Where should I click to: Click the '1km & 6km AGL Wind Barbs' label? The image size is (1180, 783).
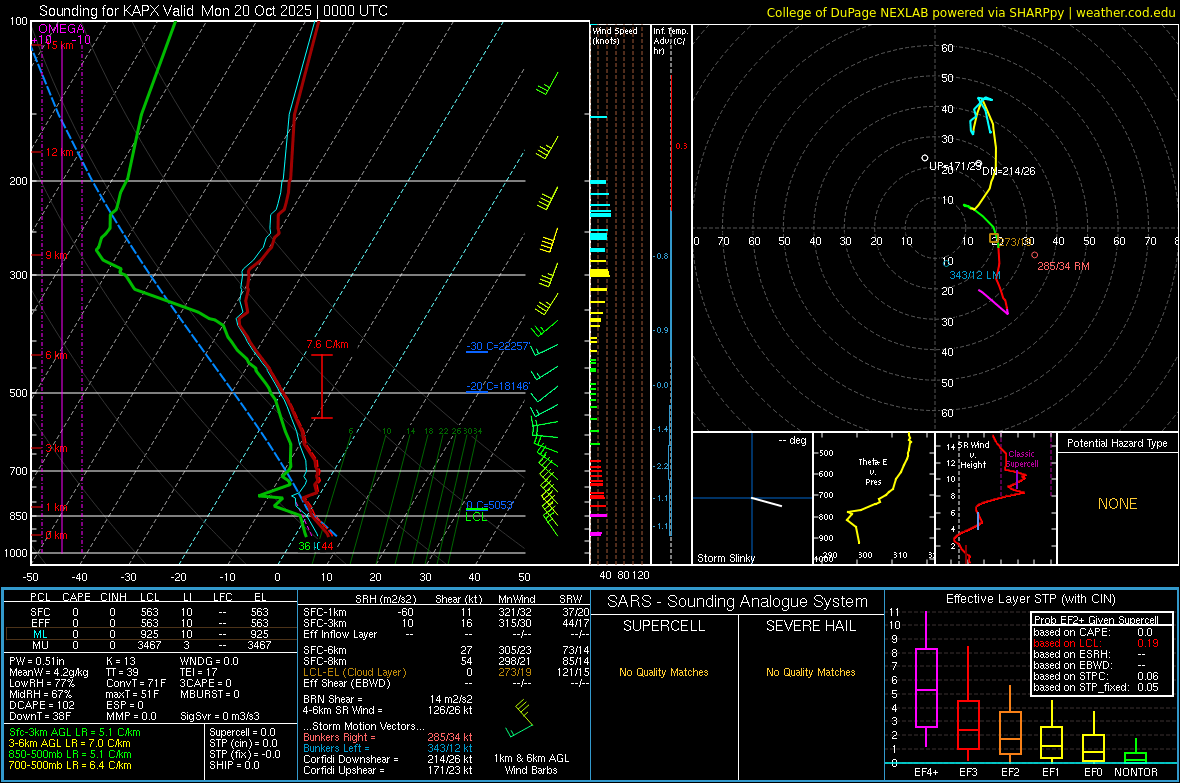pyautogui.click(x=531, y=764)
